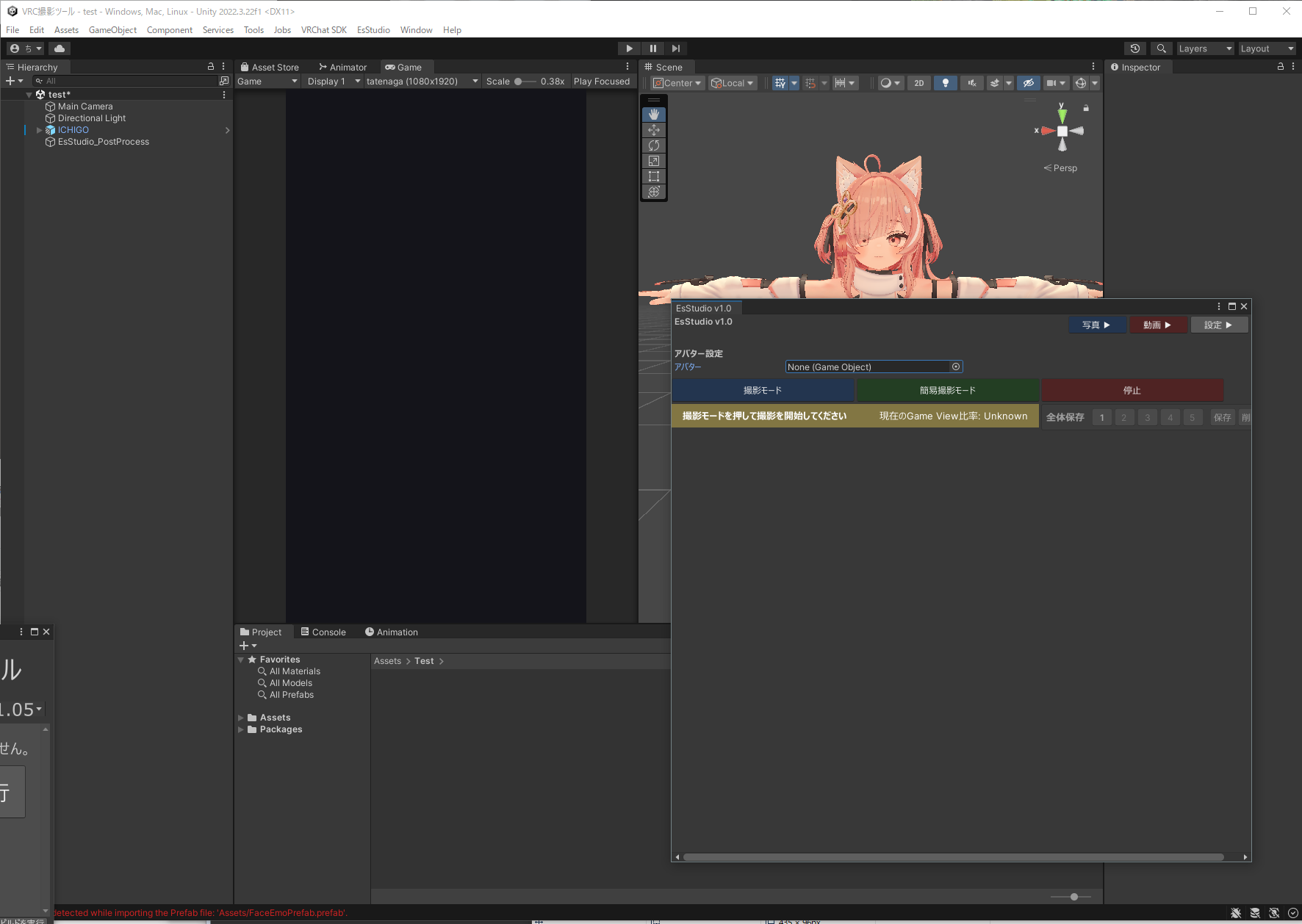1302x924 pixels.
Task: Open the Local rotation dropdown
Action: click(733, 83)
